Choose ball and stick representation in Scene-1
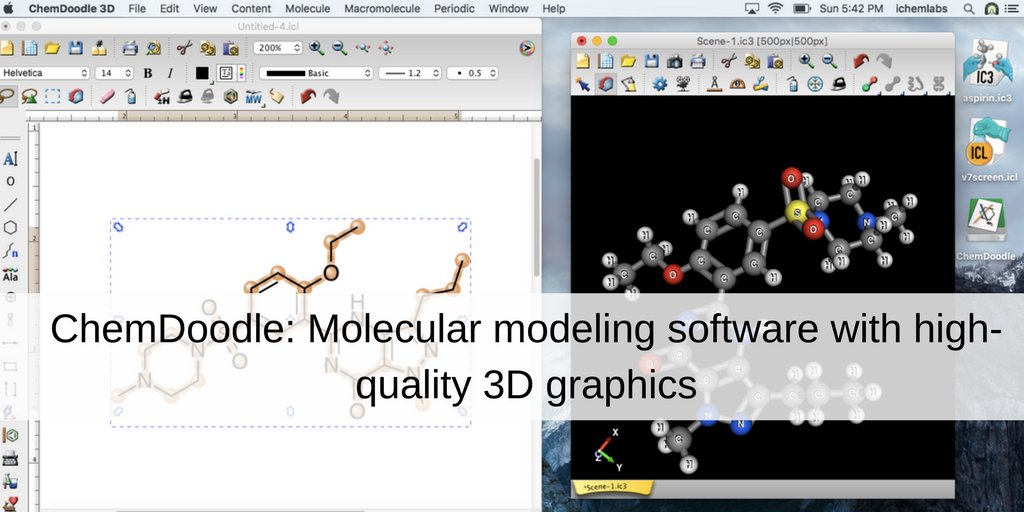Viewport: 1024px width, 512px height. [869, 84]
